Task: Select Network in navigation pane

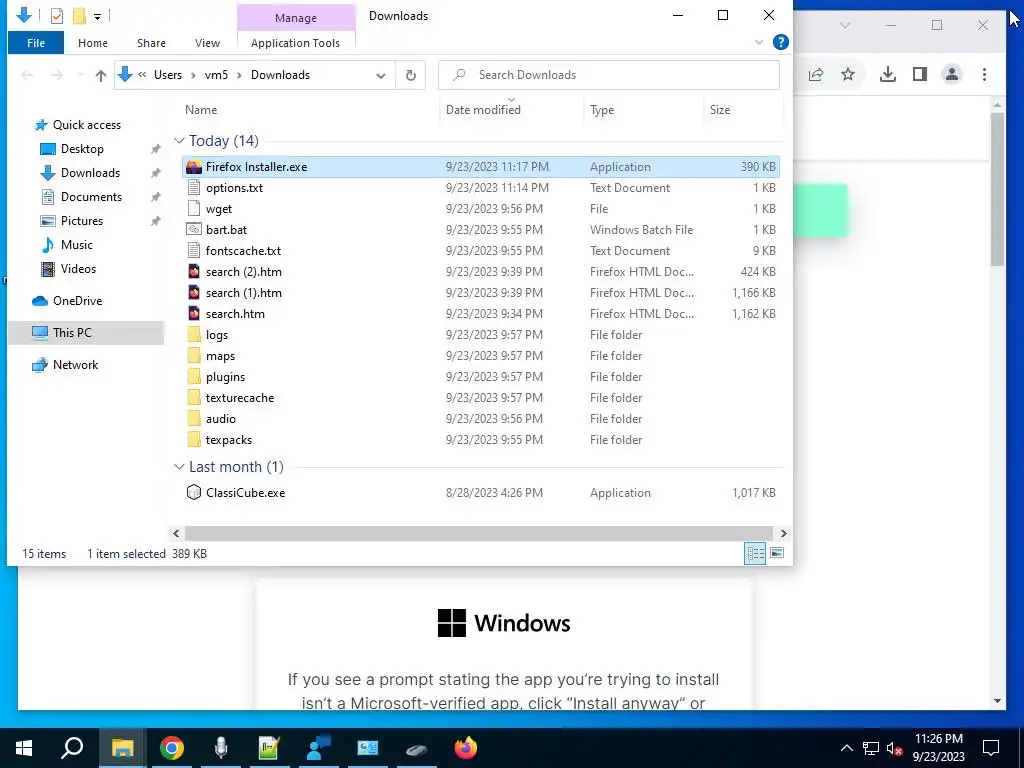Action: (x=75, y=365)
